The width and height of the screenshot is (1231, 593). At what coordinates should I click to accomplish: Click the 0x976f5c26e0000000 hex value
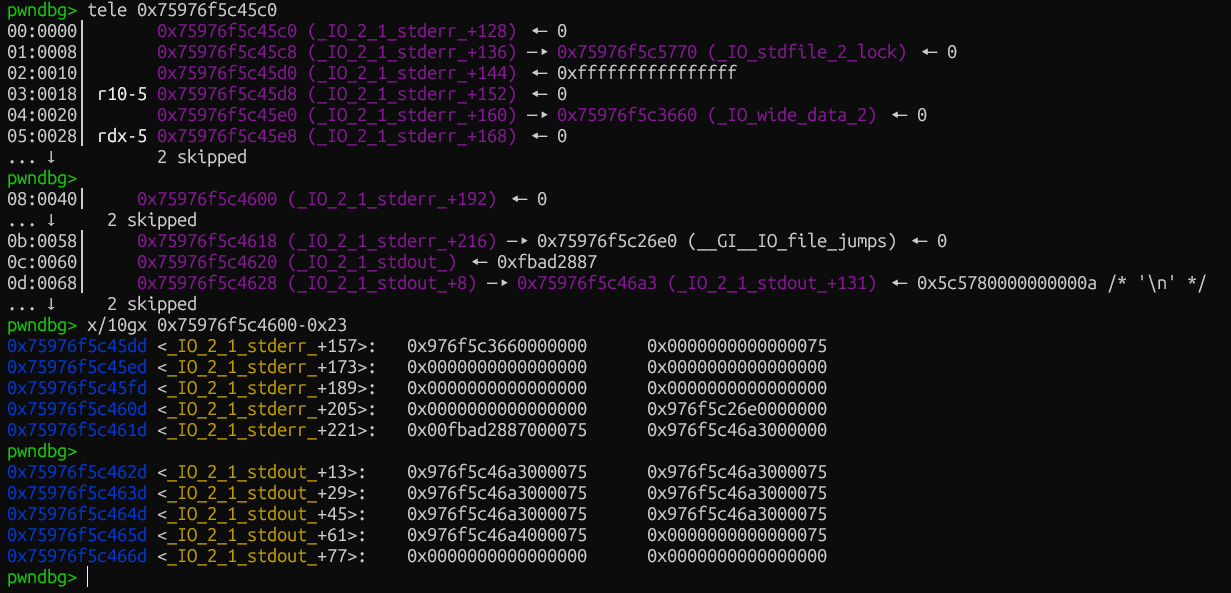coord(737,409)
